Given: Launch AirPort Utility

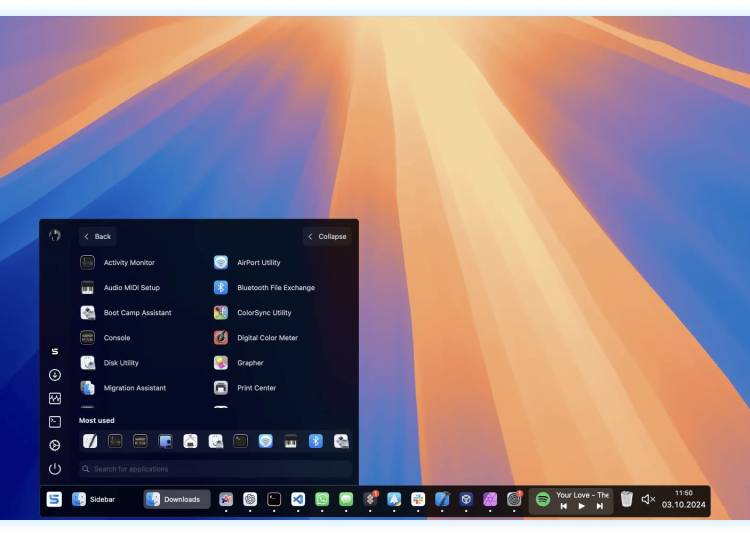Looking at the screenshot, I should (x=258, y=263).
